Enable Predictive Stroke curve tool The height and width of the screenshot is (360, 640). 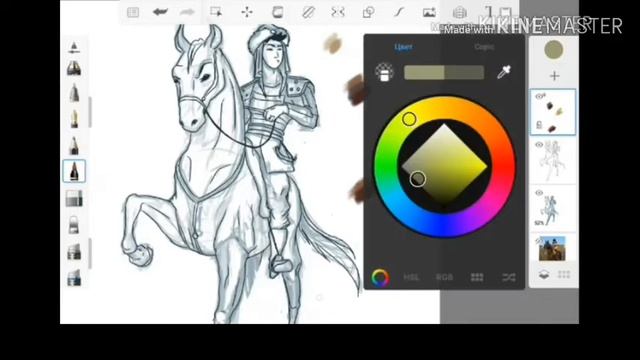pyautogui.click(x=398, y=12)
